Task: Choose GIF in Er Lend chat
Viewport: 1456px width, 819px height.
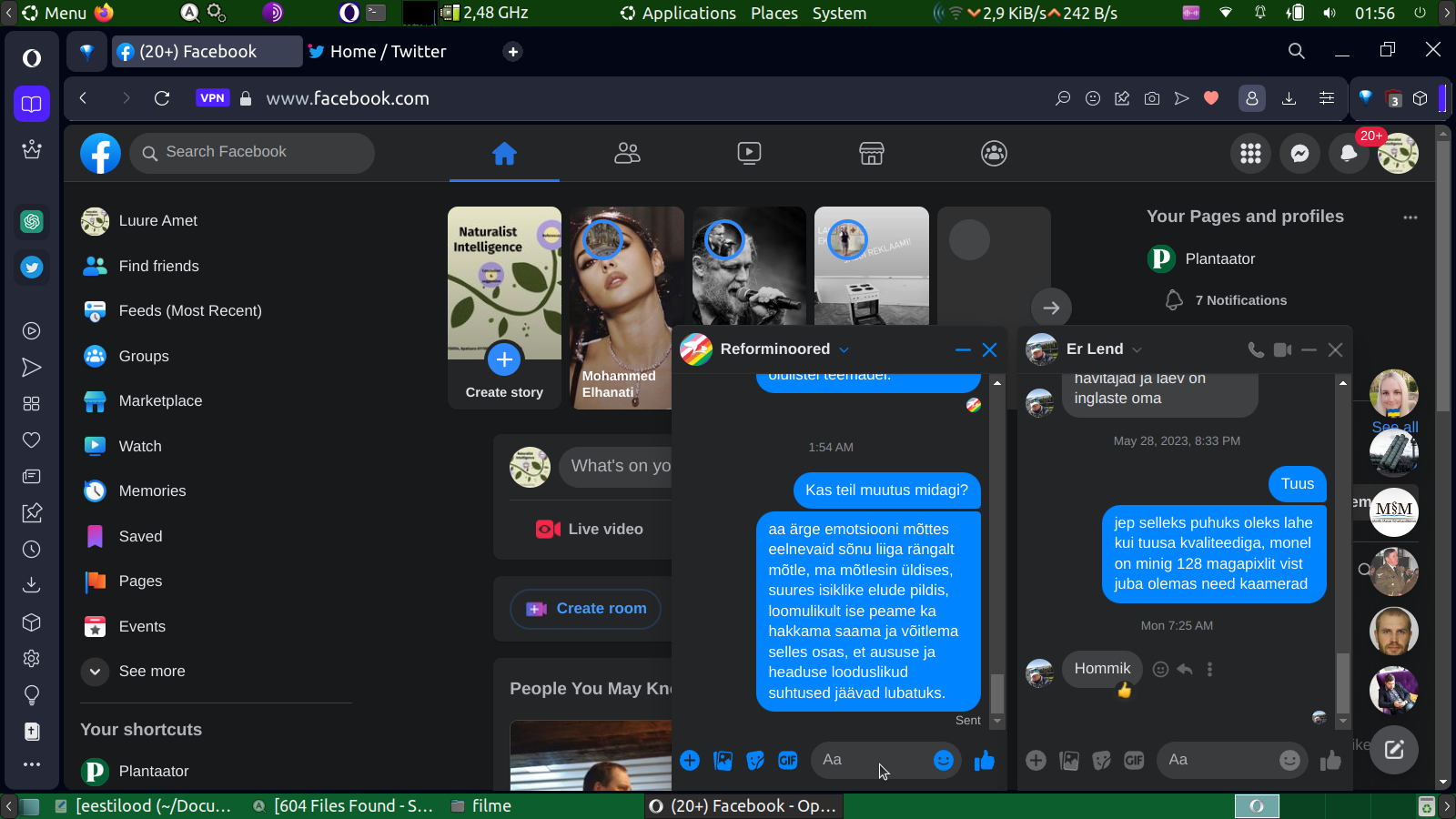Action: (x=1134, y=761)
